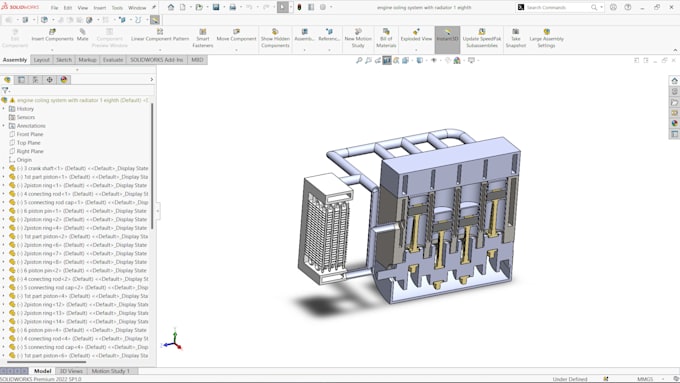Open Linear Component Pattern tool
Image resolution: width=680 pixels, height=383 pixels.
pos(160,35)
